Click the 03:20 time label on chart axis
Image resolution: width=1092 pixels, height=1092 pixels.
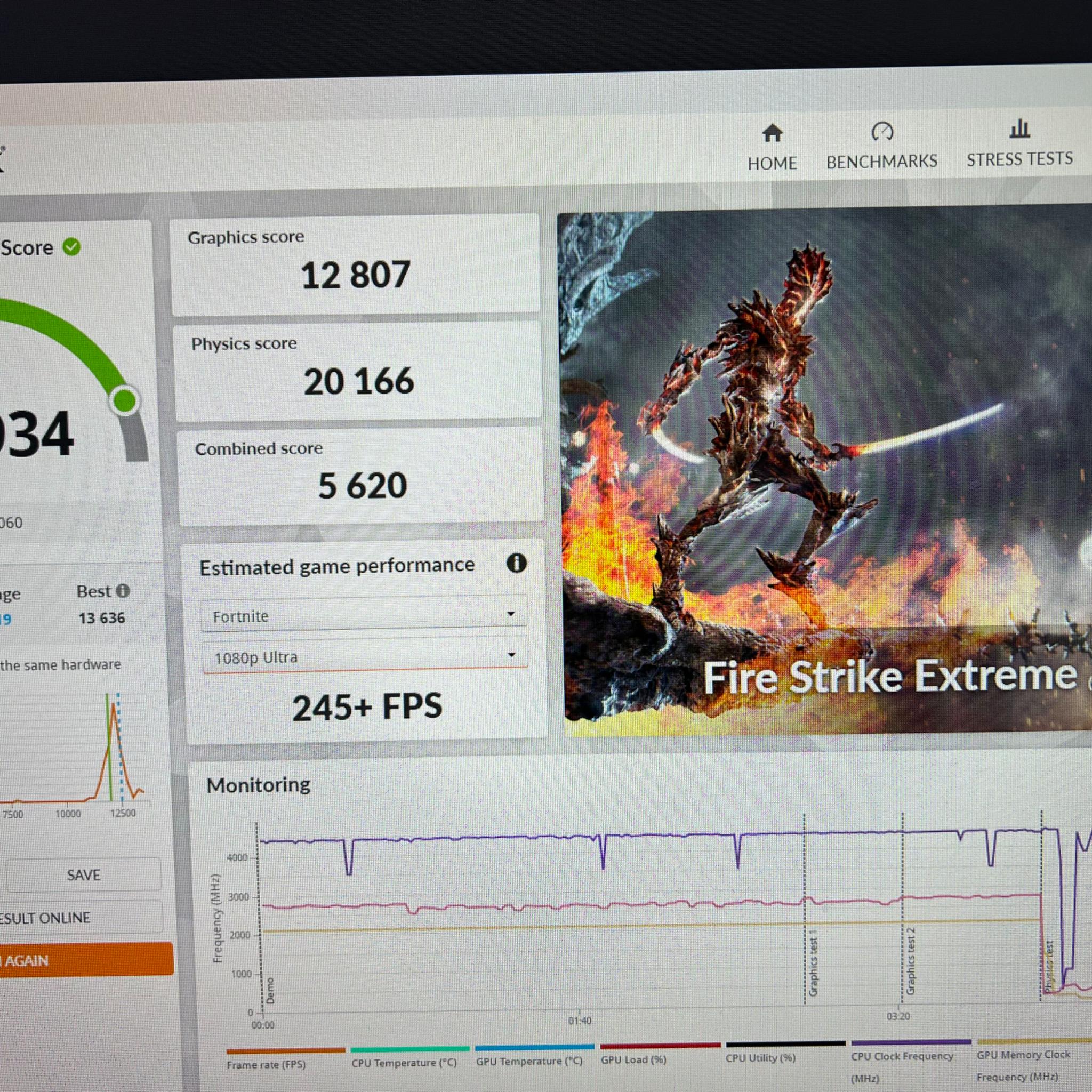coord(897,1016)
